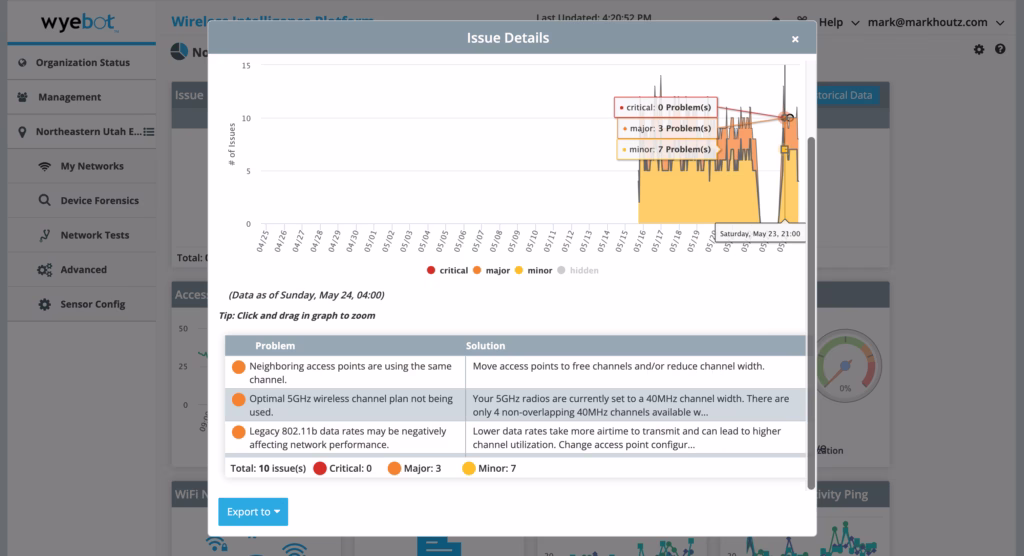Toggle the hidden series in chart legend

tap(578, 270)
